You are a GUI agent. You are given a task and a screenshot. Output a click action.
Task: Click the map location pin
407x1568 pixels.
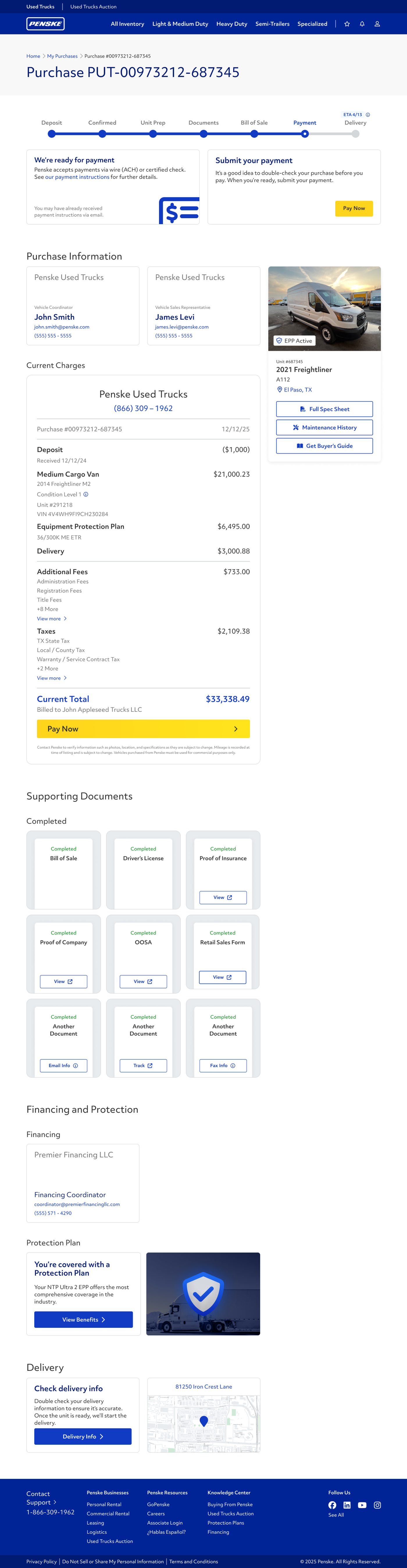(x=204, y=1421)
